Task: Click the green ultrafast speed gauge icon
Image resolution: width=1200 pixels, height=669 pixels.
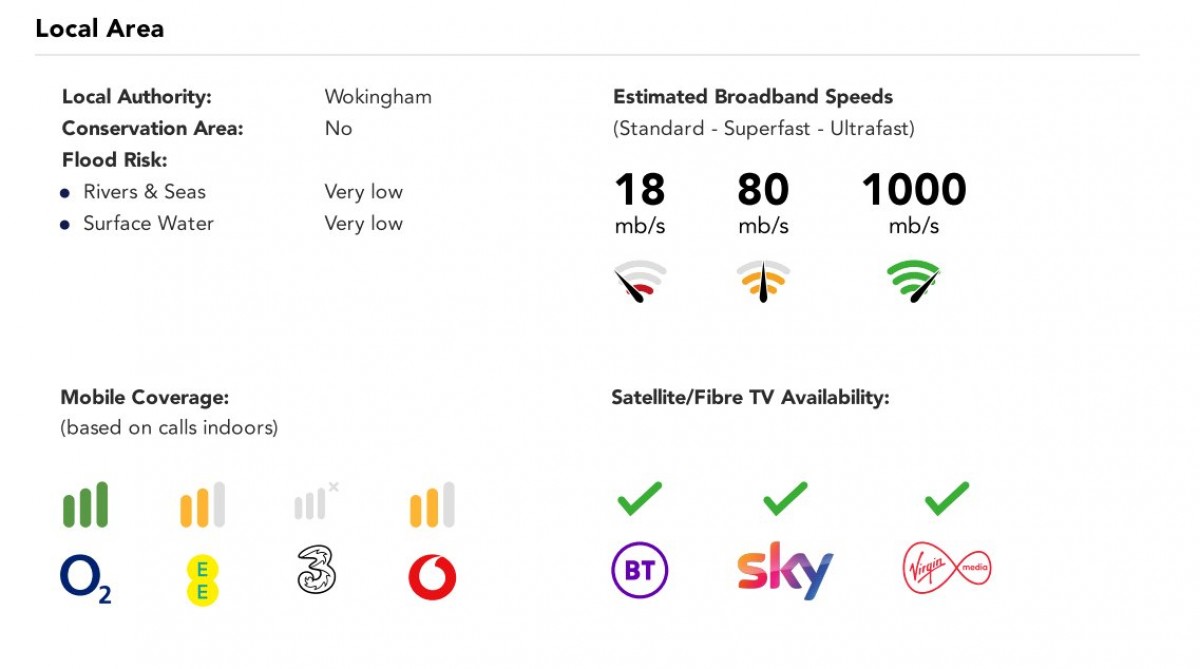Action: point(913,280)
